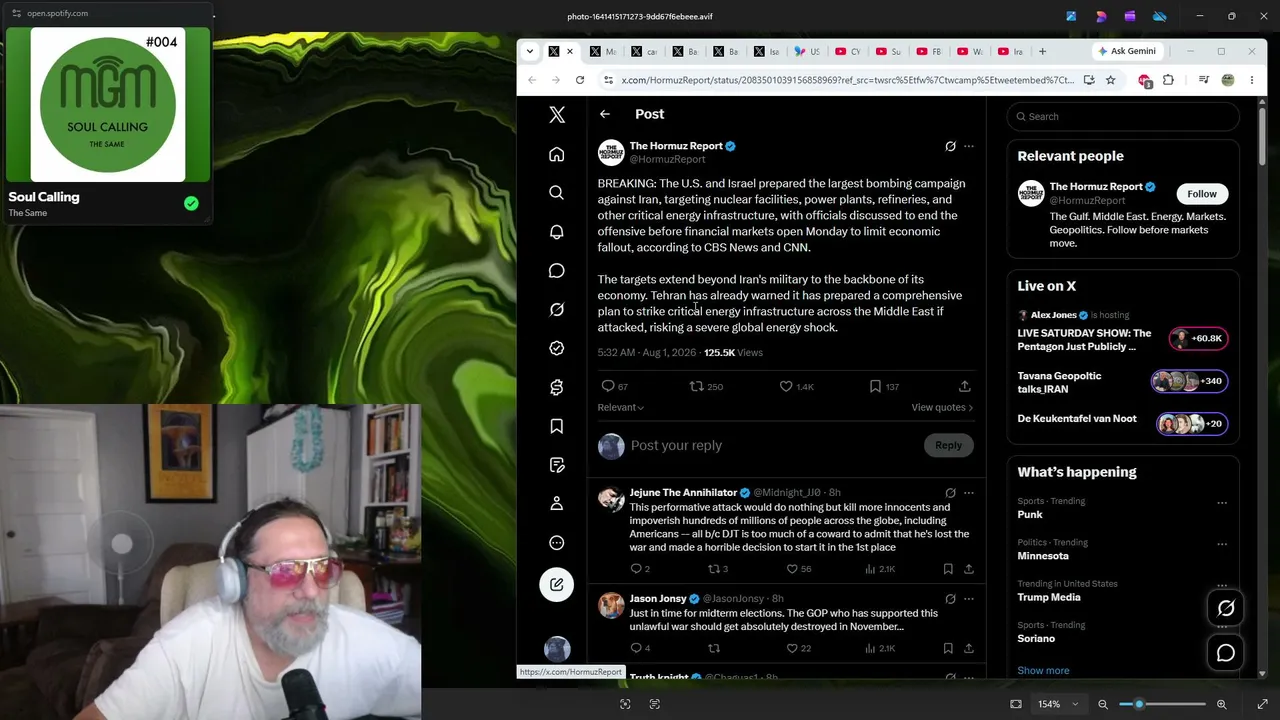Open Explore search icon in X sidebar
Viewport: 1280px width, 720px height.
click(x=557, y=193)
